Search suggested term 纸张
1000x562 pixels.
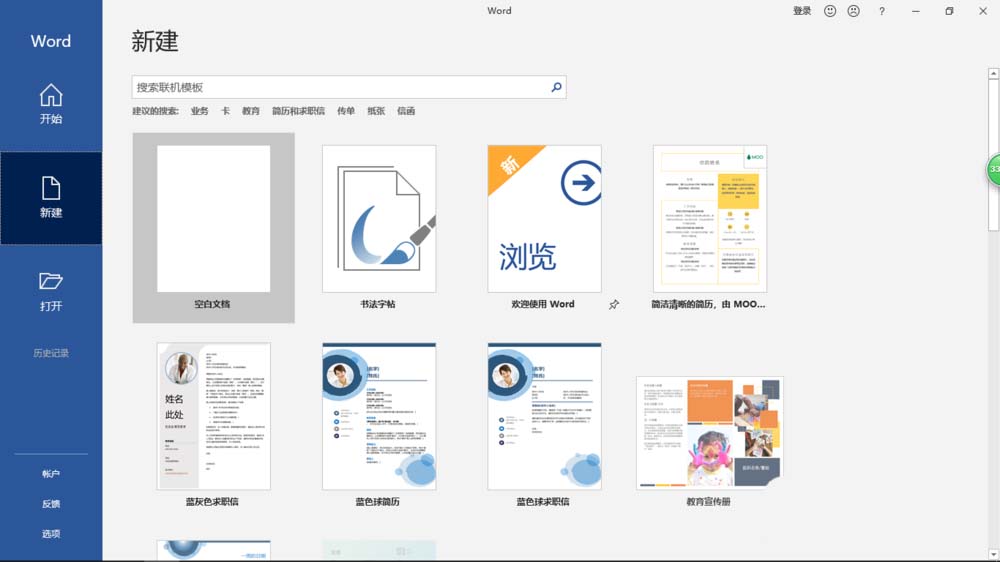click(x=376, y=111)
